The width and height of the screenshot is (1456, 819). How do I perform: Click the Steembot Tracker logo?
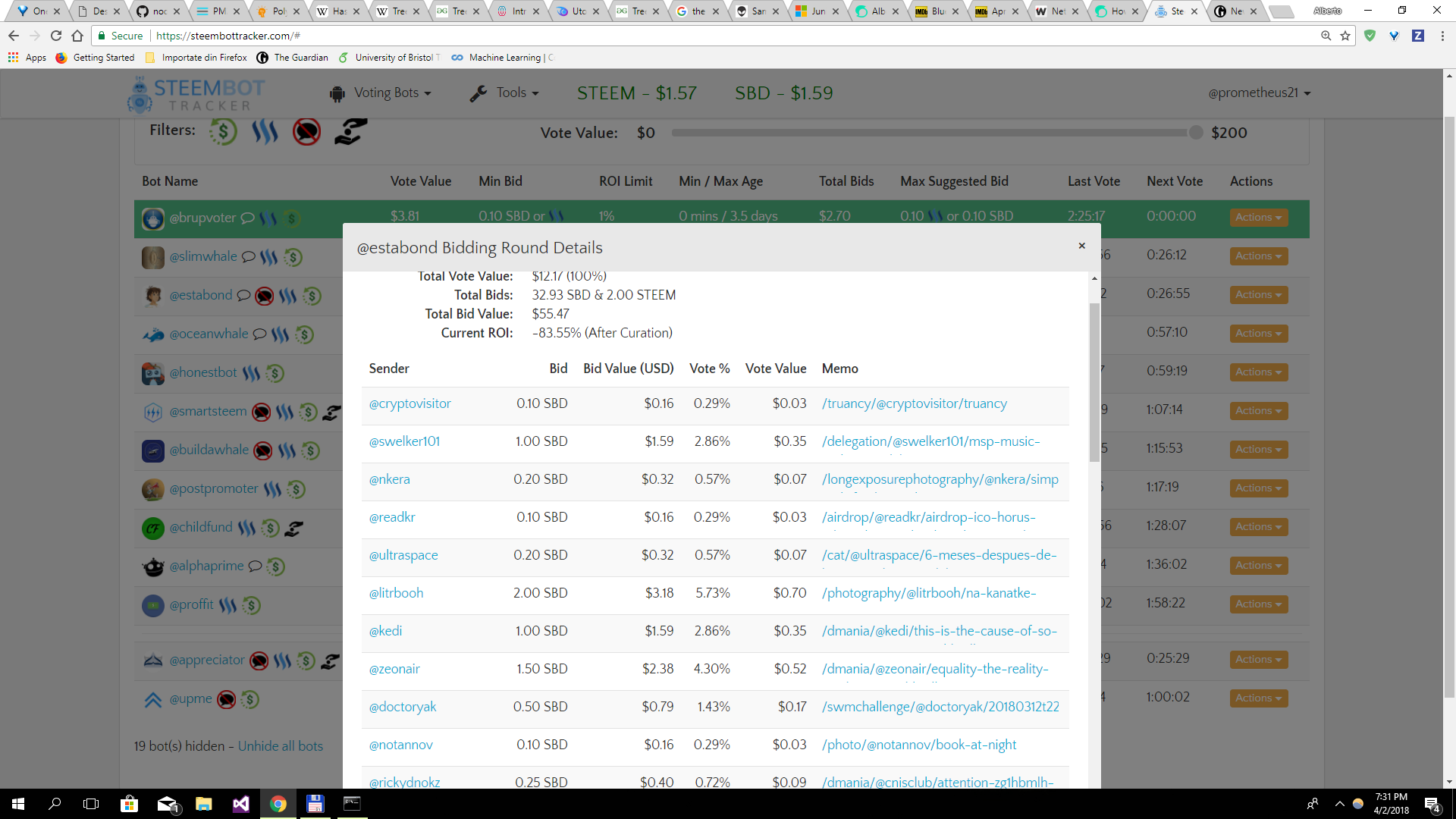[x=196, y=95]
